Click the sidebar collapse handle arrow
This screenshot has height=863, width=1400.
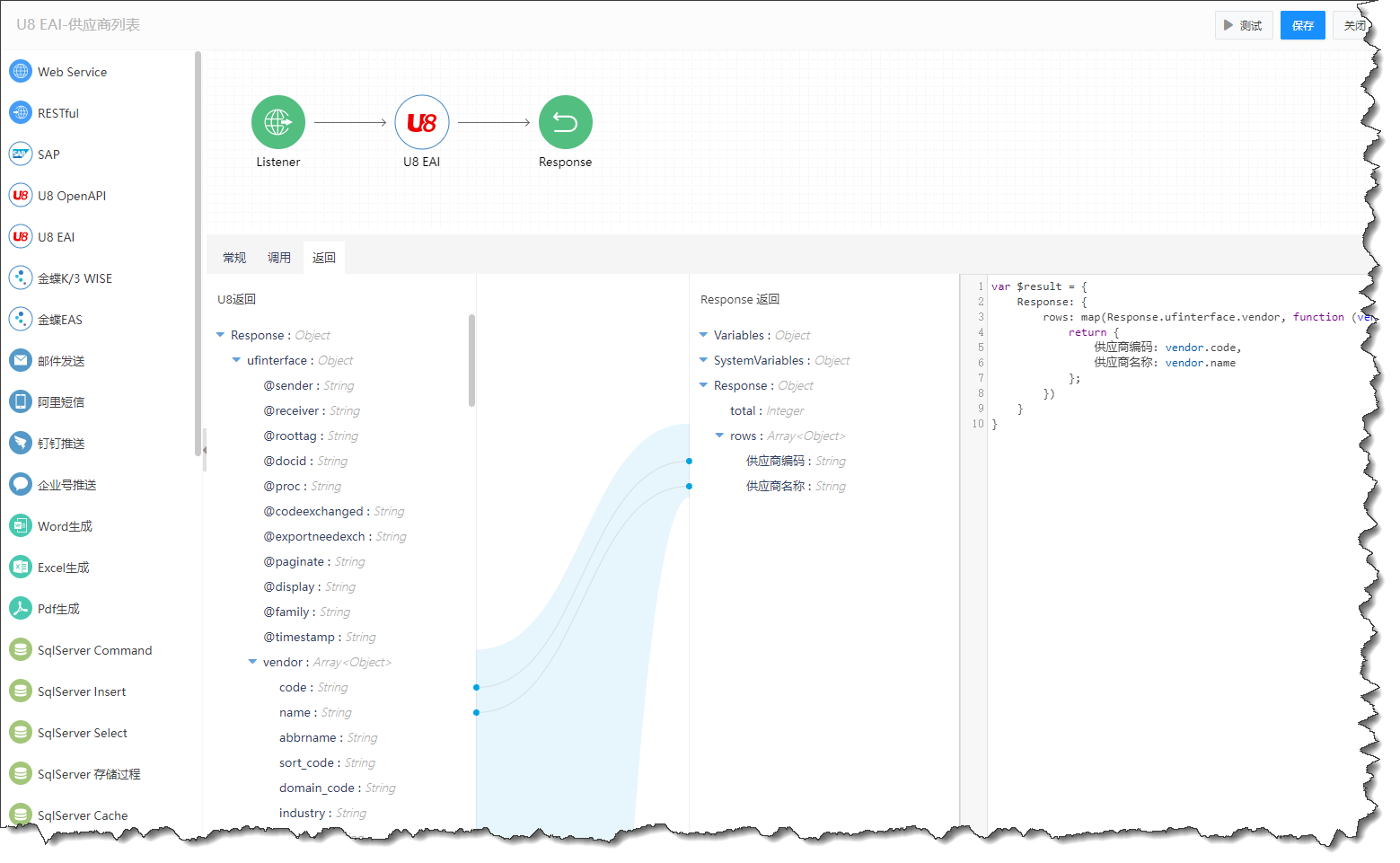coord(205,450)
